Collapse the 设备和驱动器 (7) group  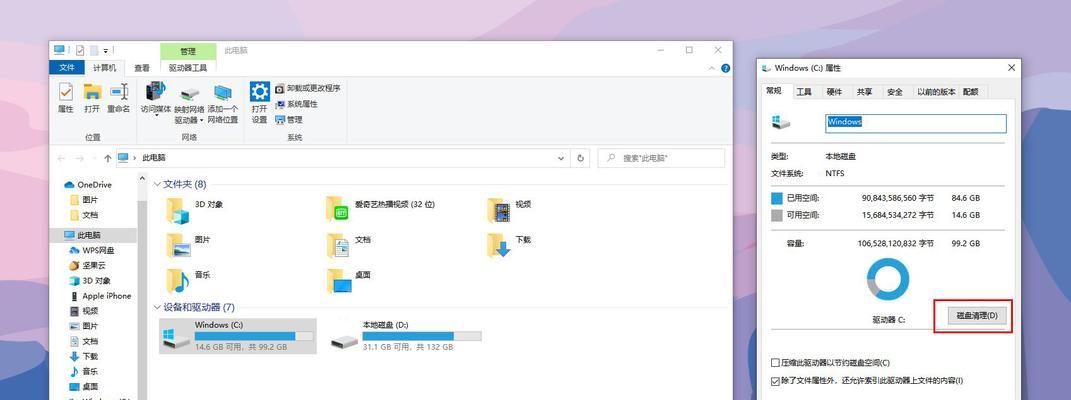pyautogui.click(x=157, y=307)
